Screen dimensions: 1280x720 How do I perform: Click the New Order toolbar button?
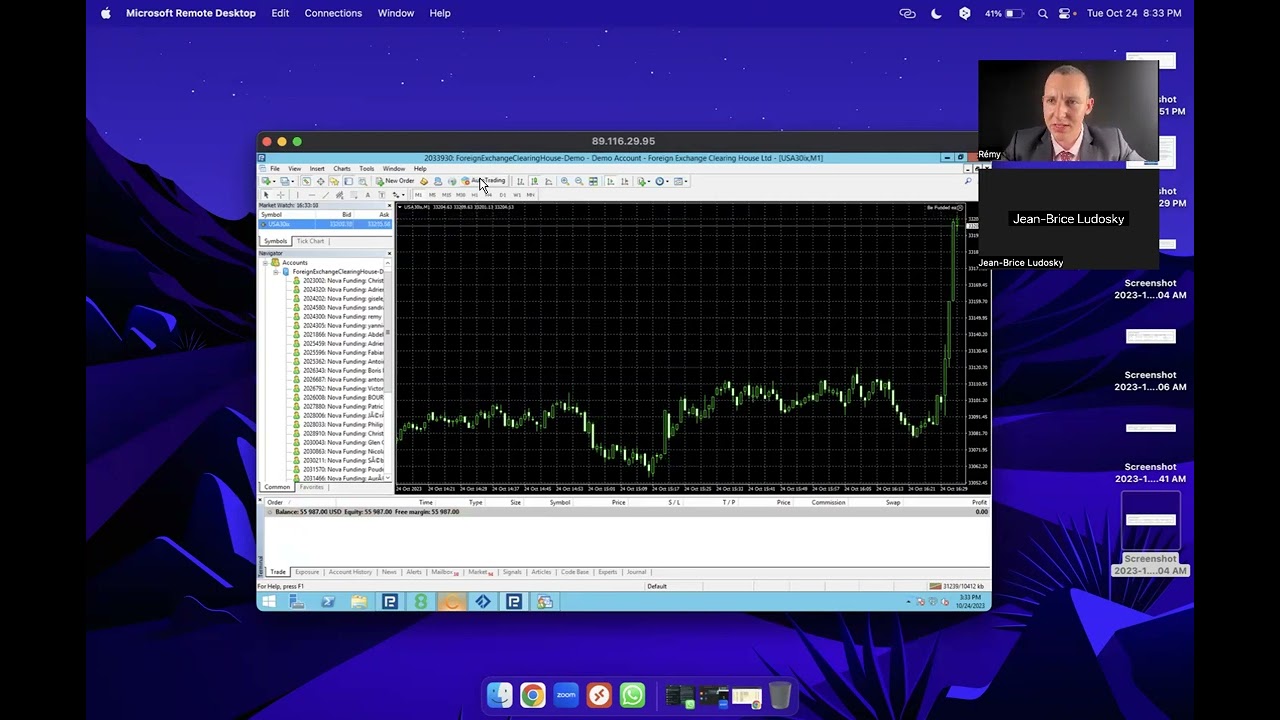(395, 181)
